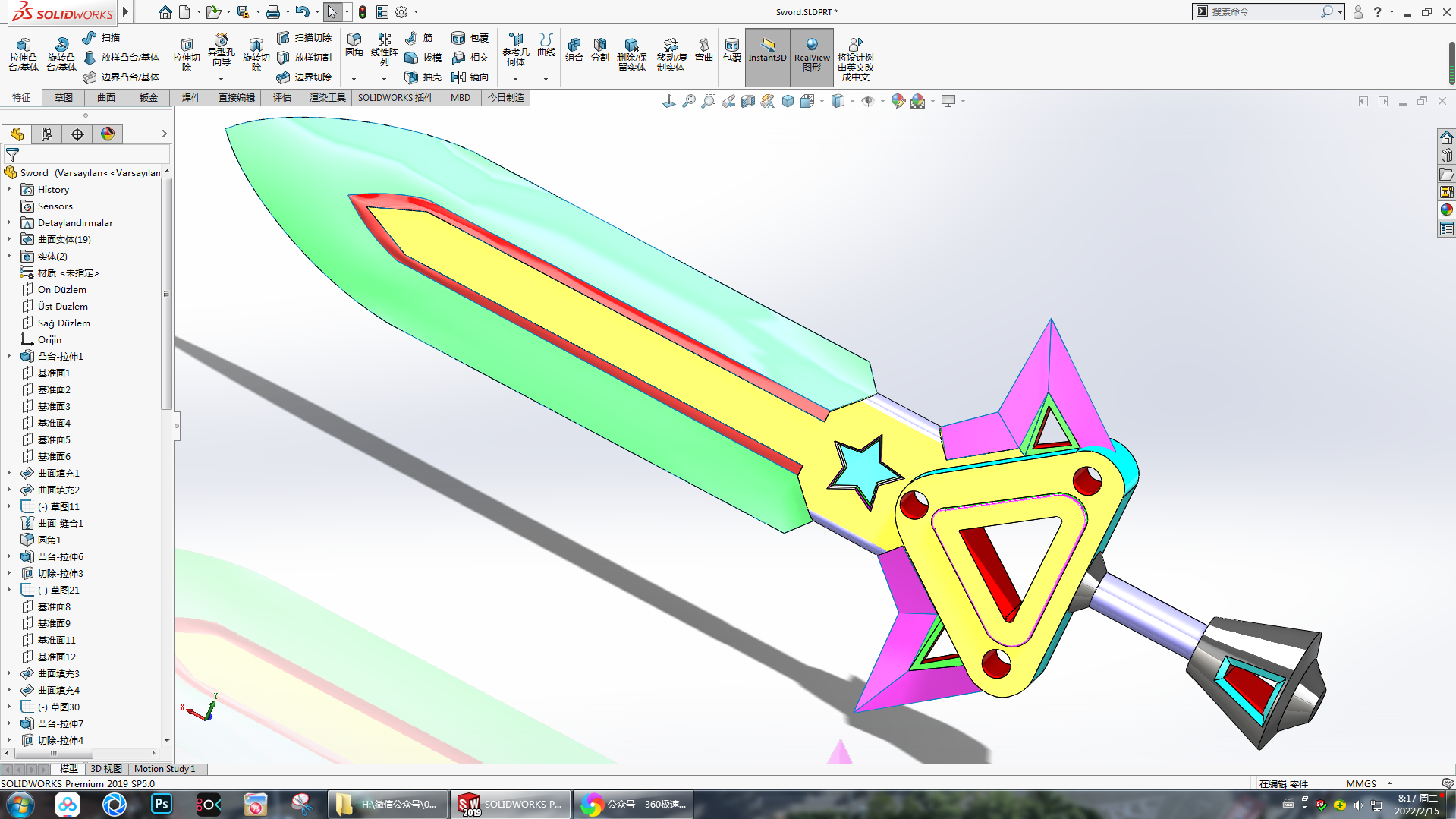1456x819 pixels.
Task: Open Appearances color ball in task pane
Action: (1446, 210)
